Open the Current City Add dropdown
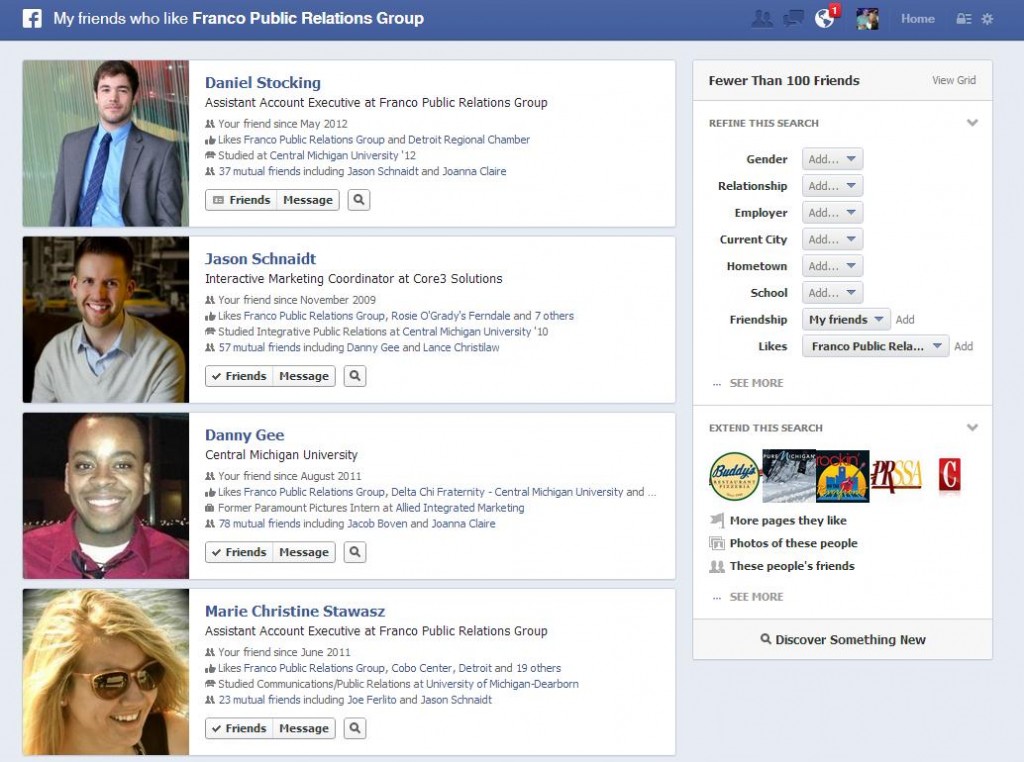Viewport: 1024px width, 762px height. pyautogui.click(x=832, y=239)
